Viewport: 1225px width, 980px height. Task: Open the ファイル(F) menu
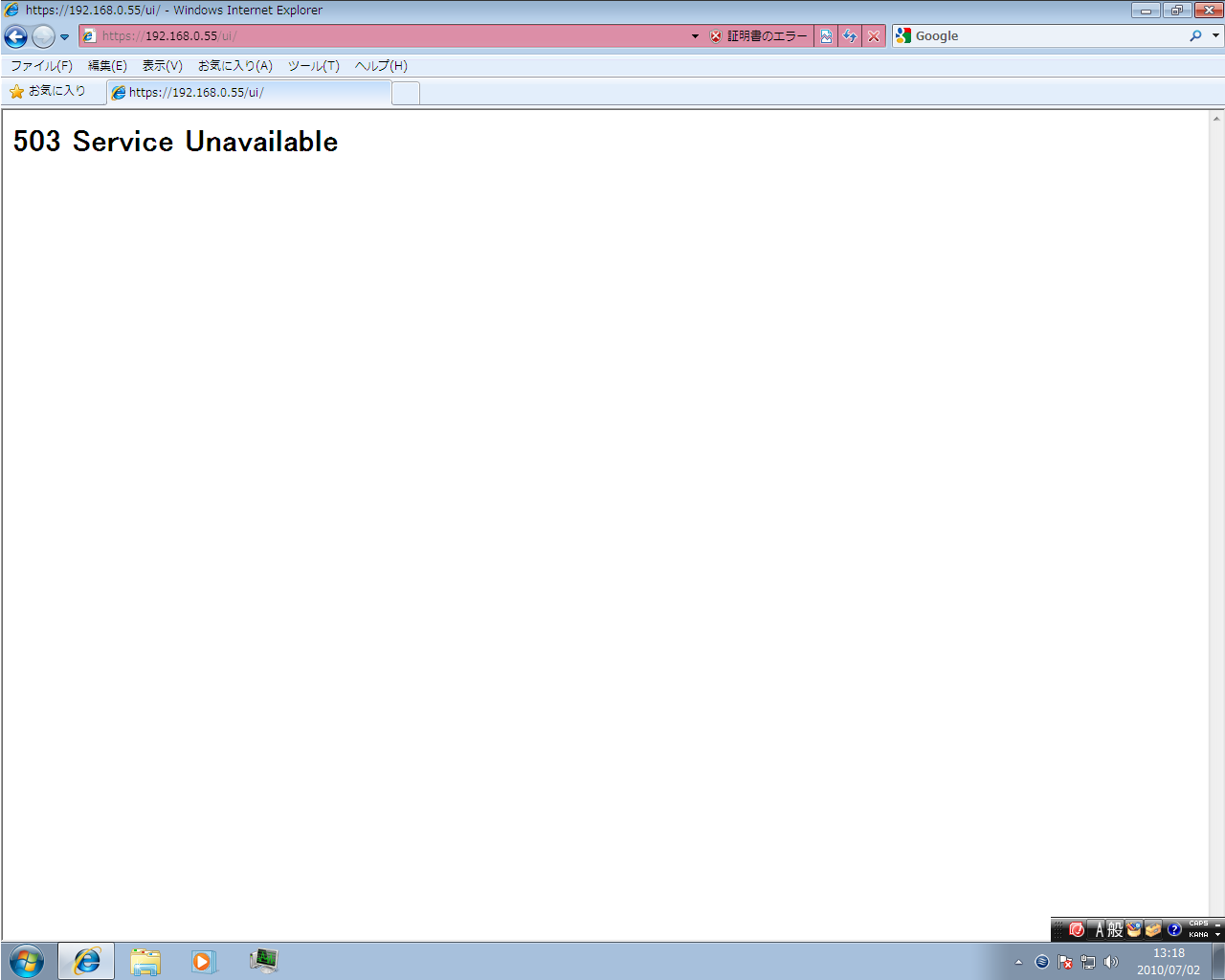coord(41,66)
